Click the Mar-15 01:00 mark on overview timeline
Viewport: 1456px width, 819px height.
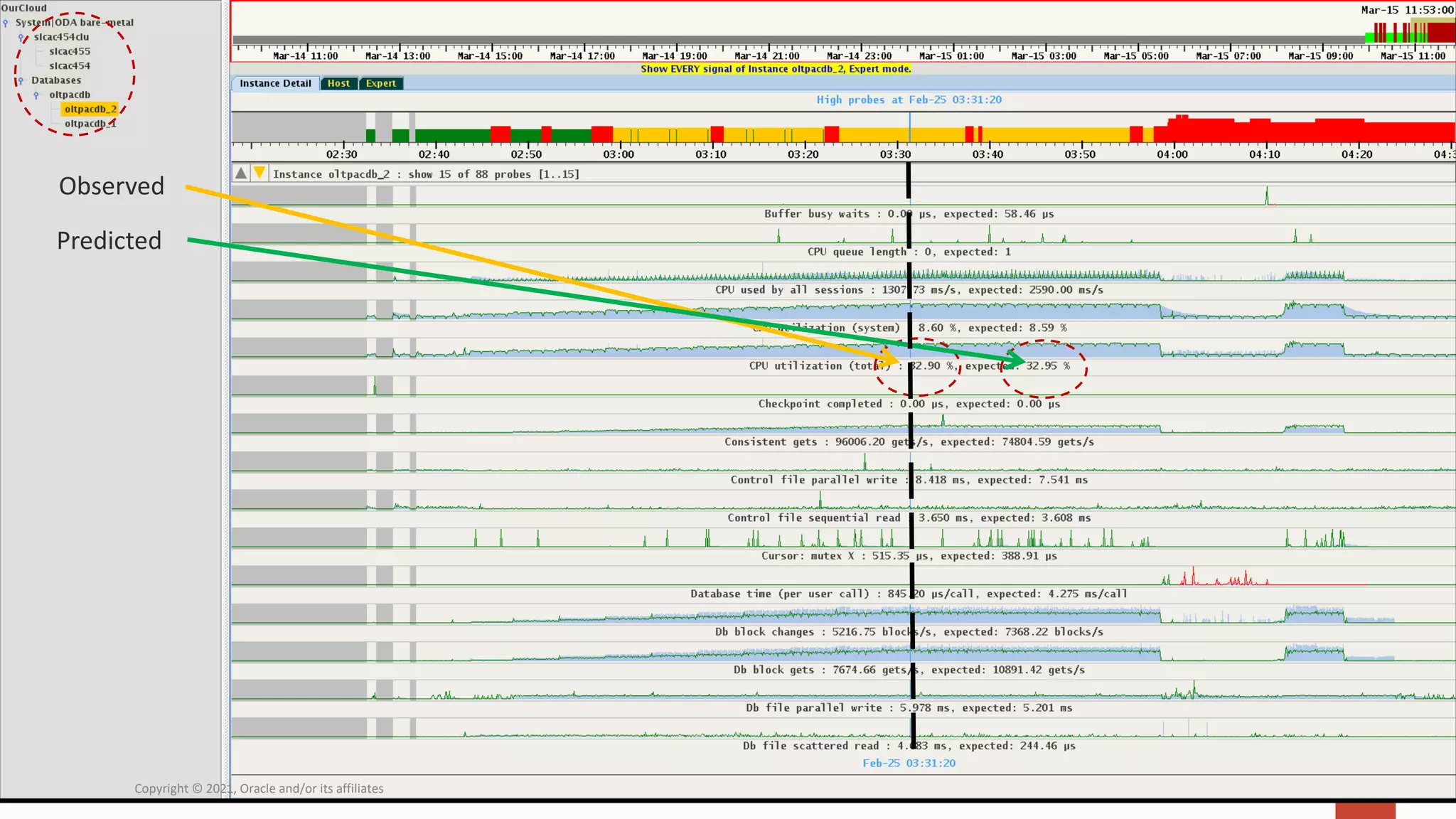[x=951, y=55]
